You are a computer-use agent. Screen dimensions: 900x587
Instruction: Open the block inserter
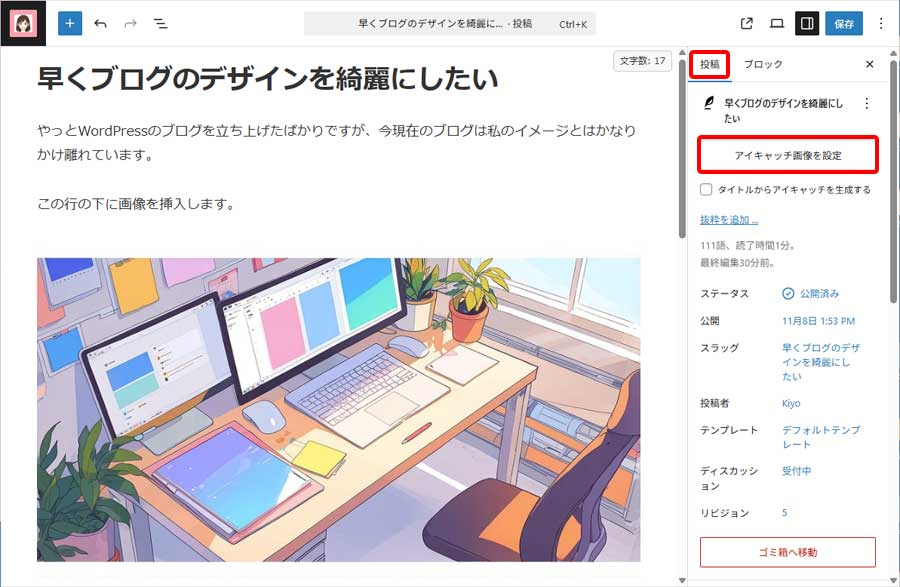(x=68, y=22)
